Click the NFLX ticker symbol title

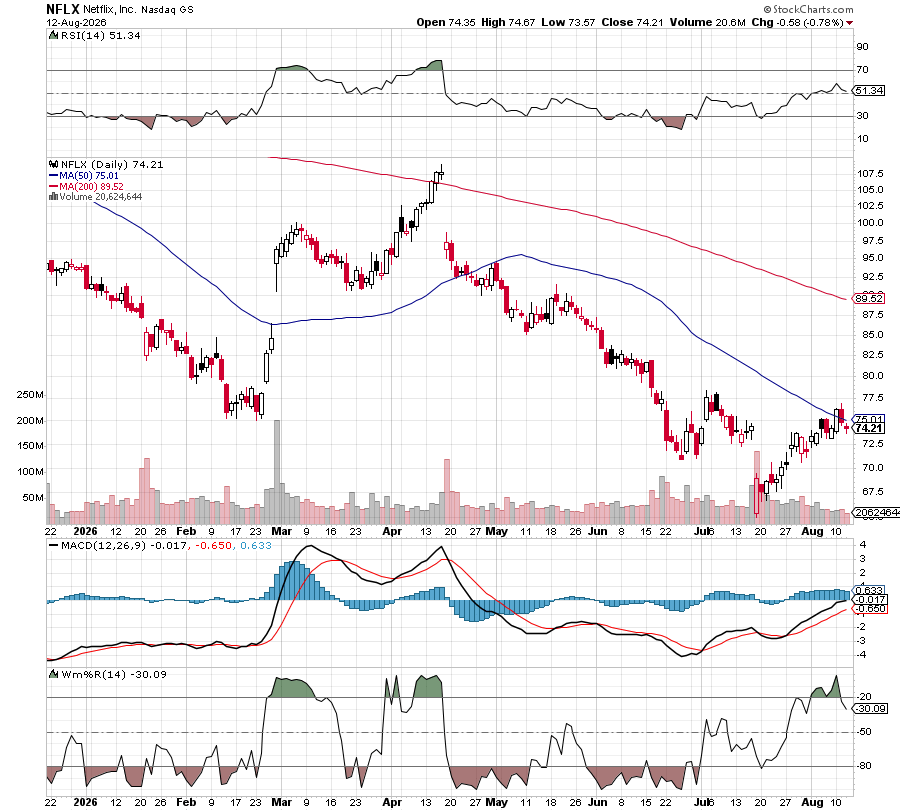tap(63, 9)
